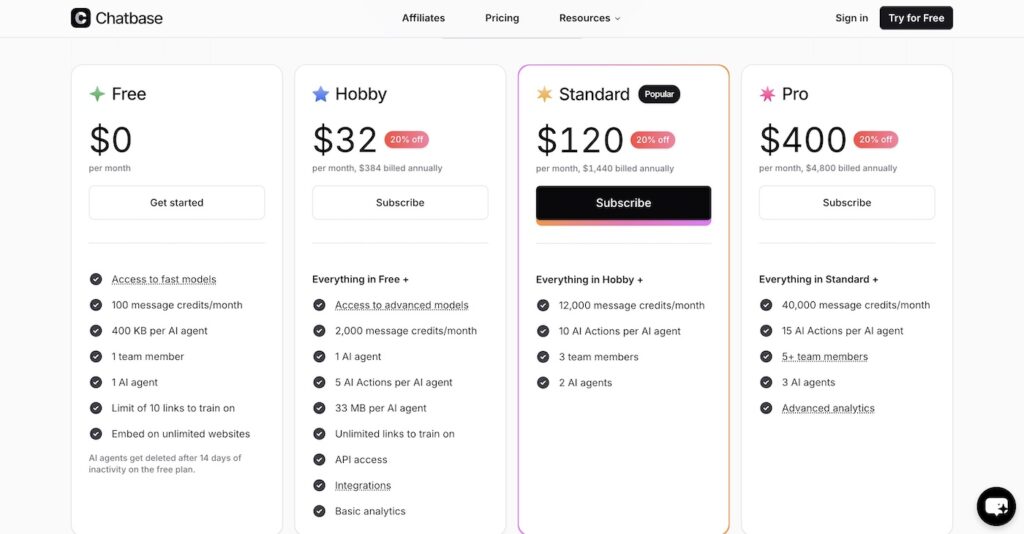
Task: Click the blue Hobby plan star icon
Action: point(321,94)
